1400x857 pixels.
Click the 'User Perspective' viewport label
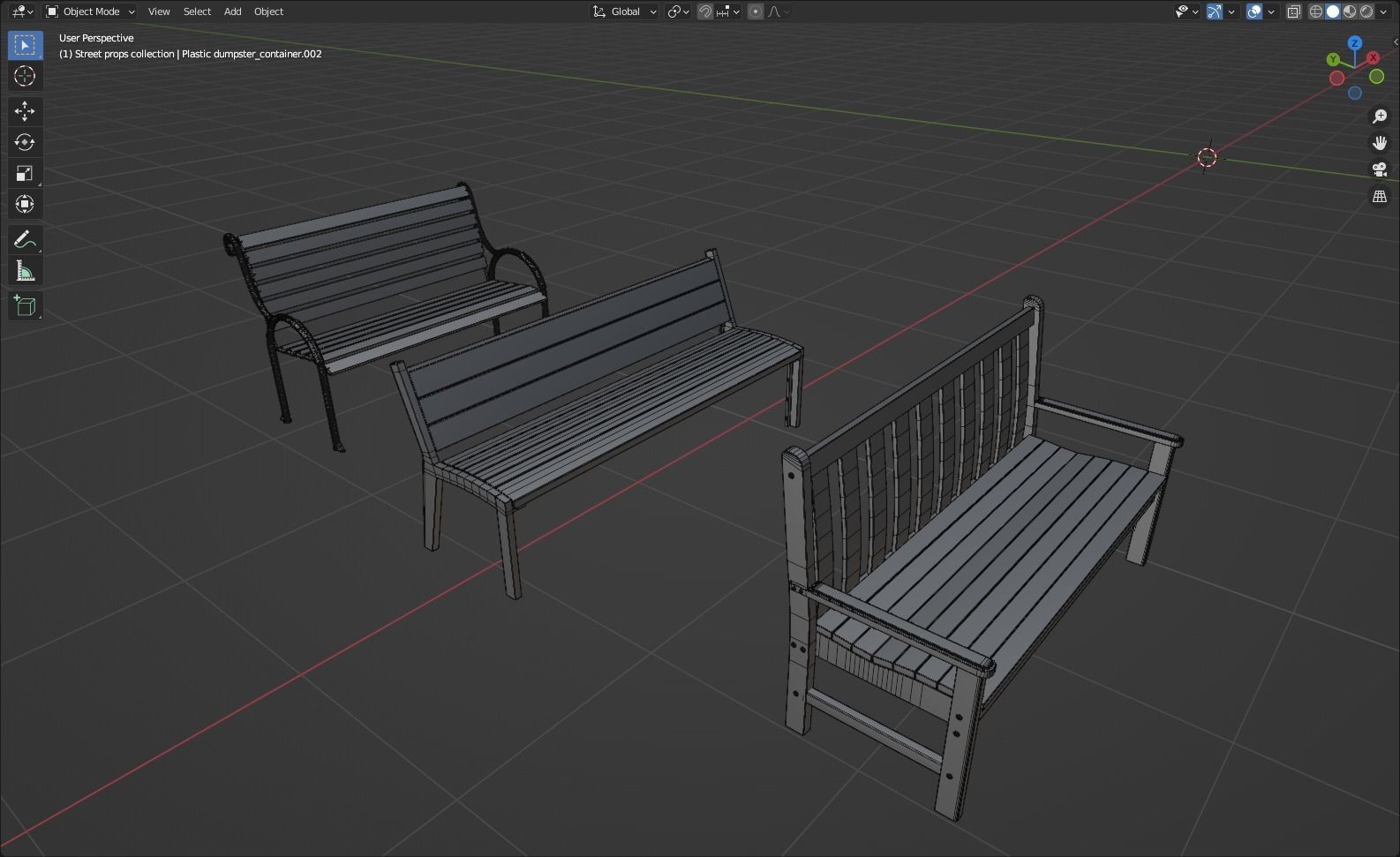[x=96, y=38]
